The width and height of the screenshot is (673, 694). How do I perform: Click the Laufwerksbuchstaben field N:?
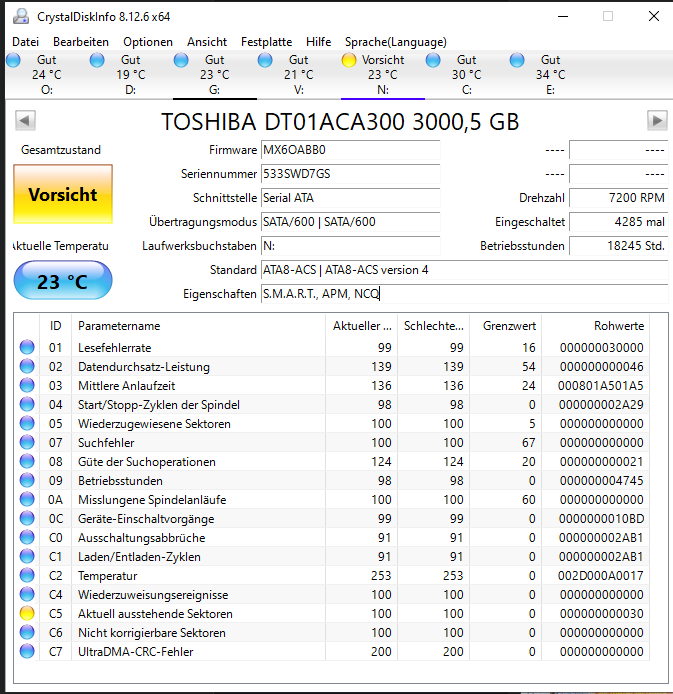(x=350, y=246)
